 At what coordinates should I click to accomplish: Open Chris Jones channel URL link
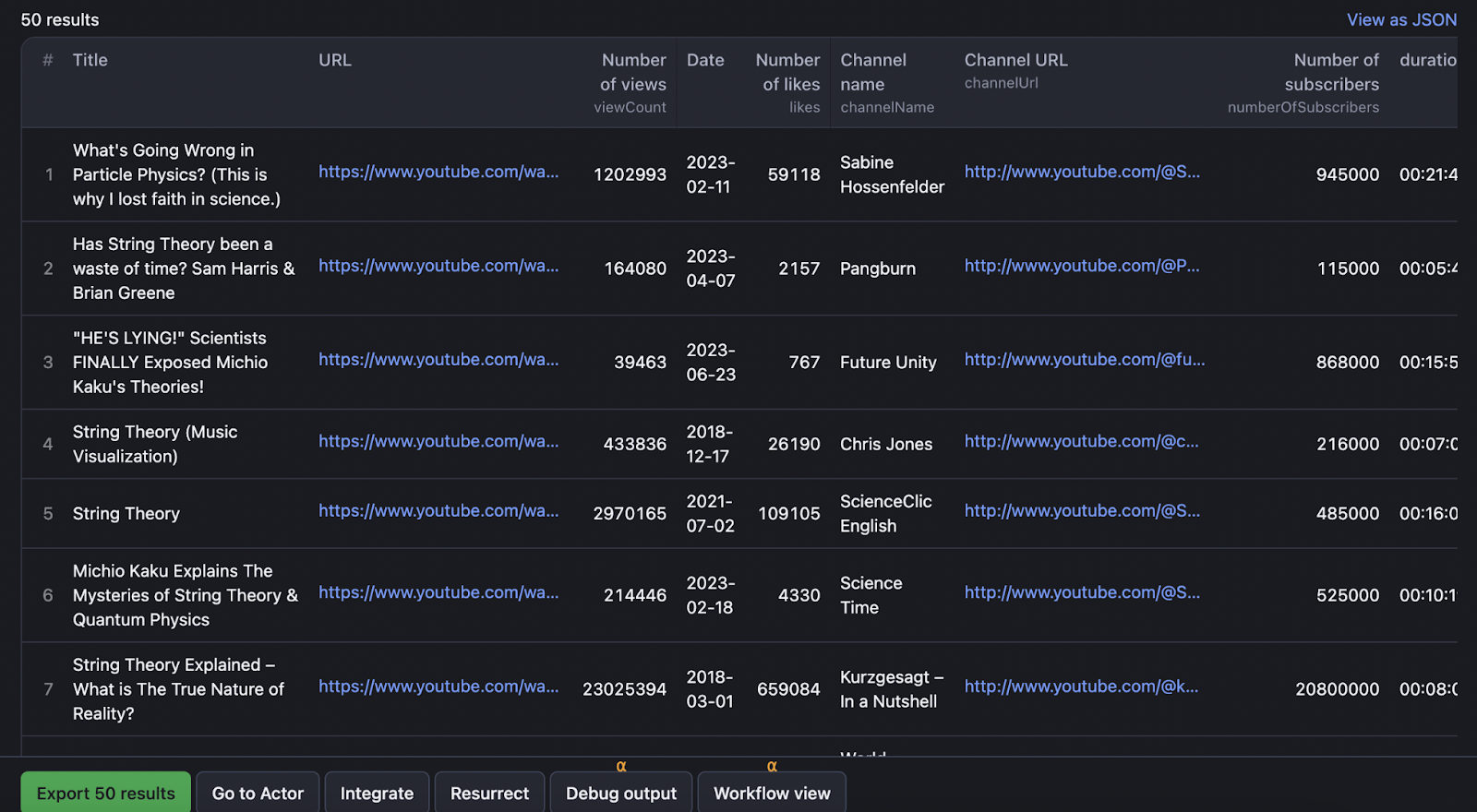pos(1081,442)
